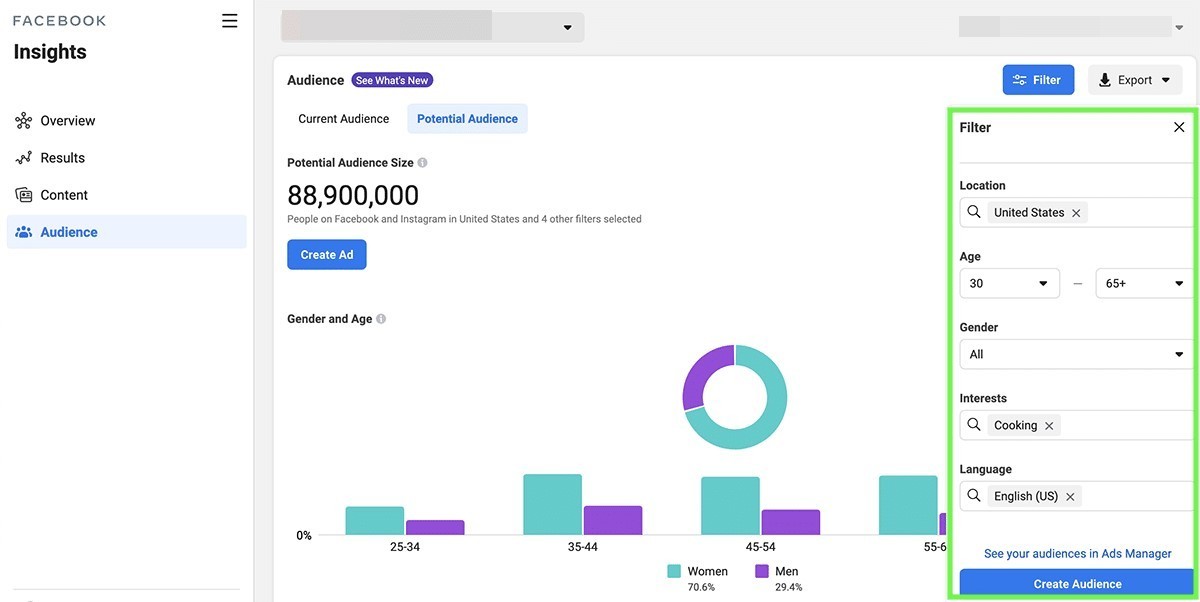This screenshot has width=1200, height=602.
Task: Open the minimum age dropdown showing 30
Action: pyautogui.click(x=1010, y=283)
